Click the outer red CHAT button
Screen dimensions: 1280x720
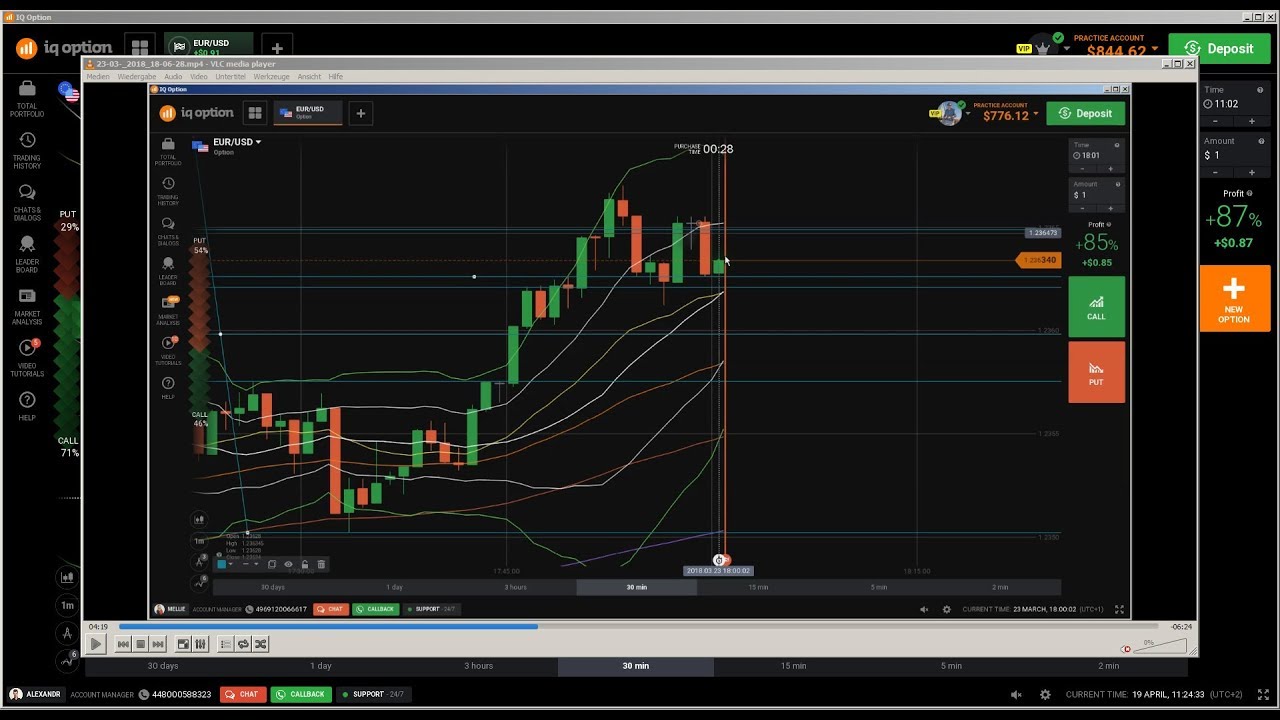(x=242, y=694)
